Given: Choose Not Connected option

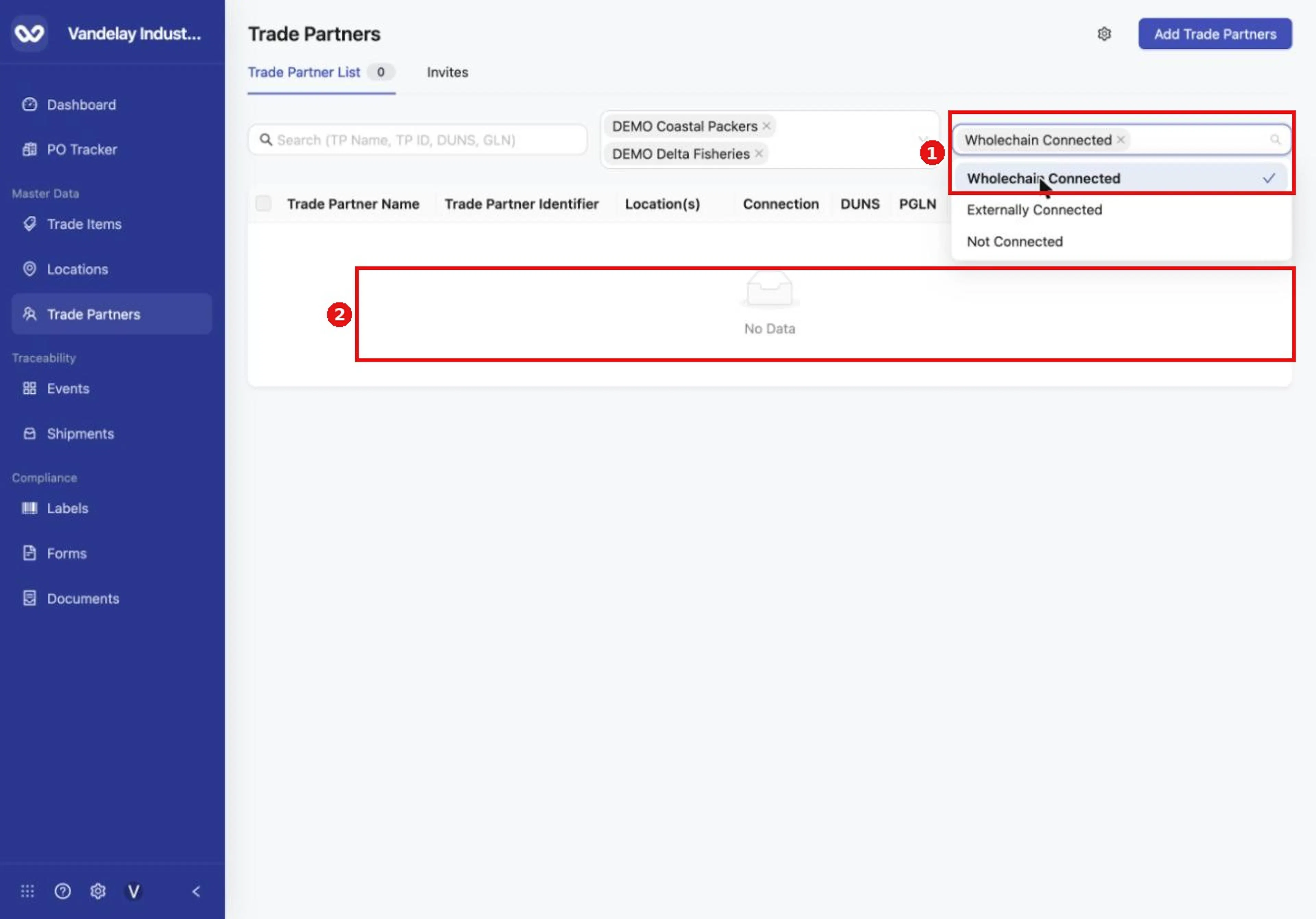Looking at the screenshot, I should pyautogui.click(x=1121, y=241).
